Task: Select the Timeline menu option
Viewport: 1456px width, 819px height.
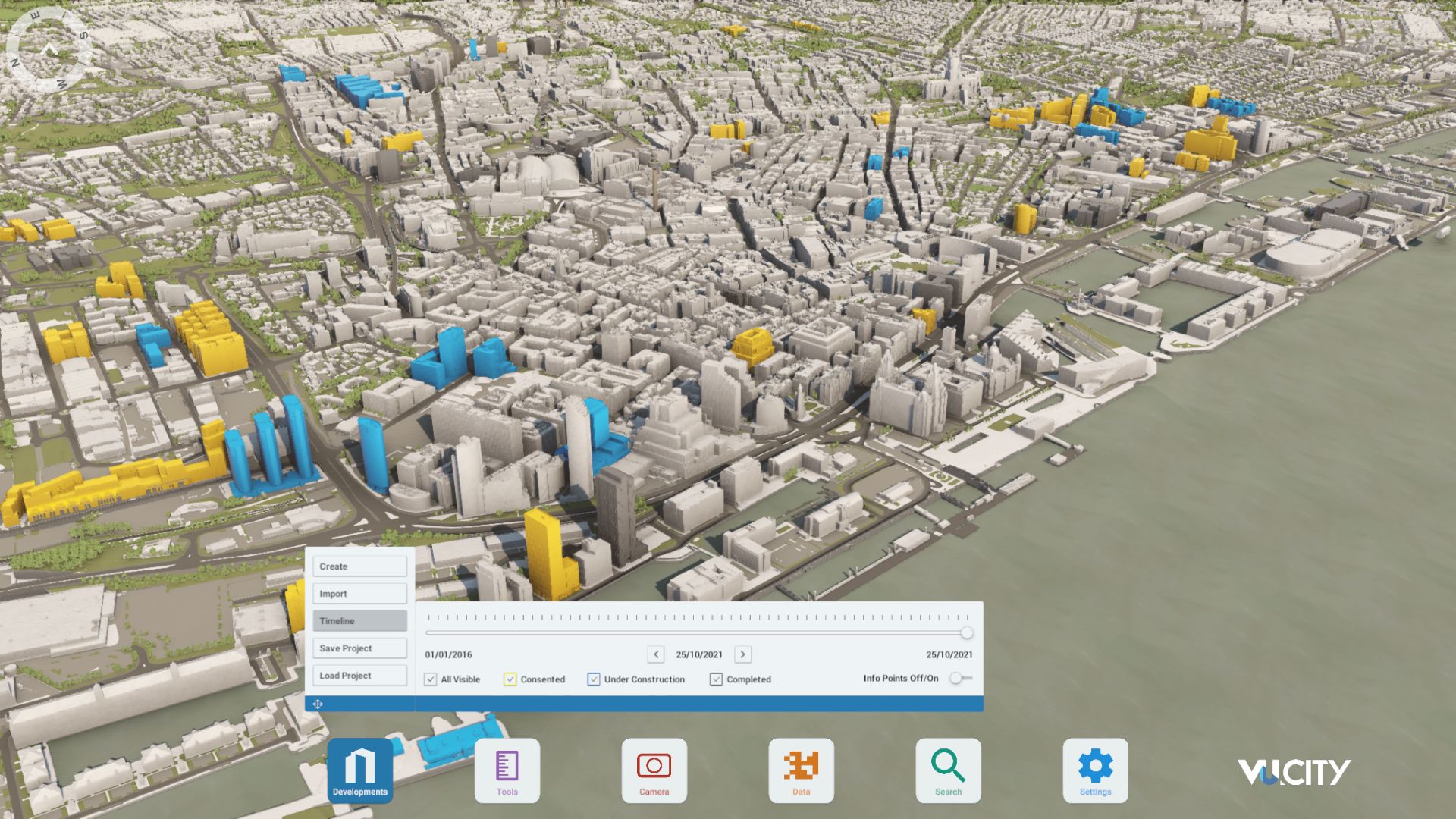Action: click(359, 620)
